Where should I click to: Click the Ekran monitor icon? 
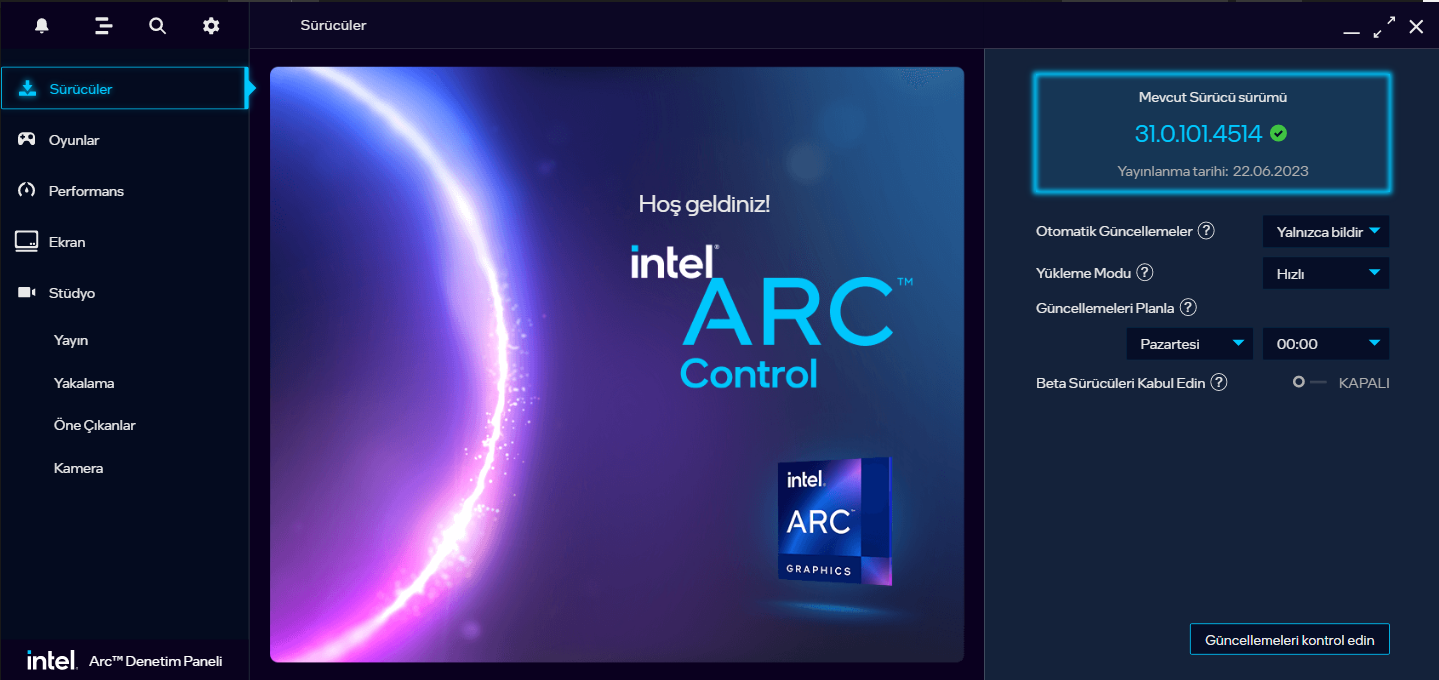pos(27,241)
